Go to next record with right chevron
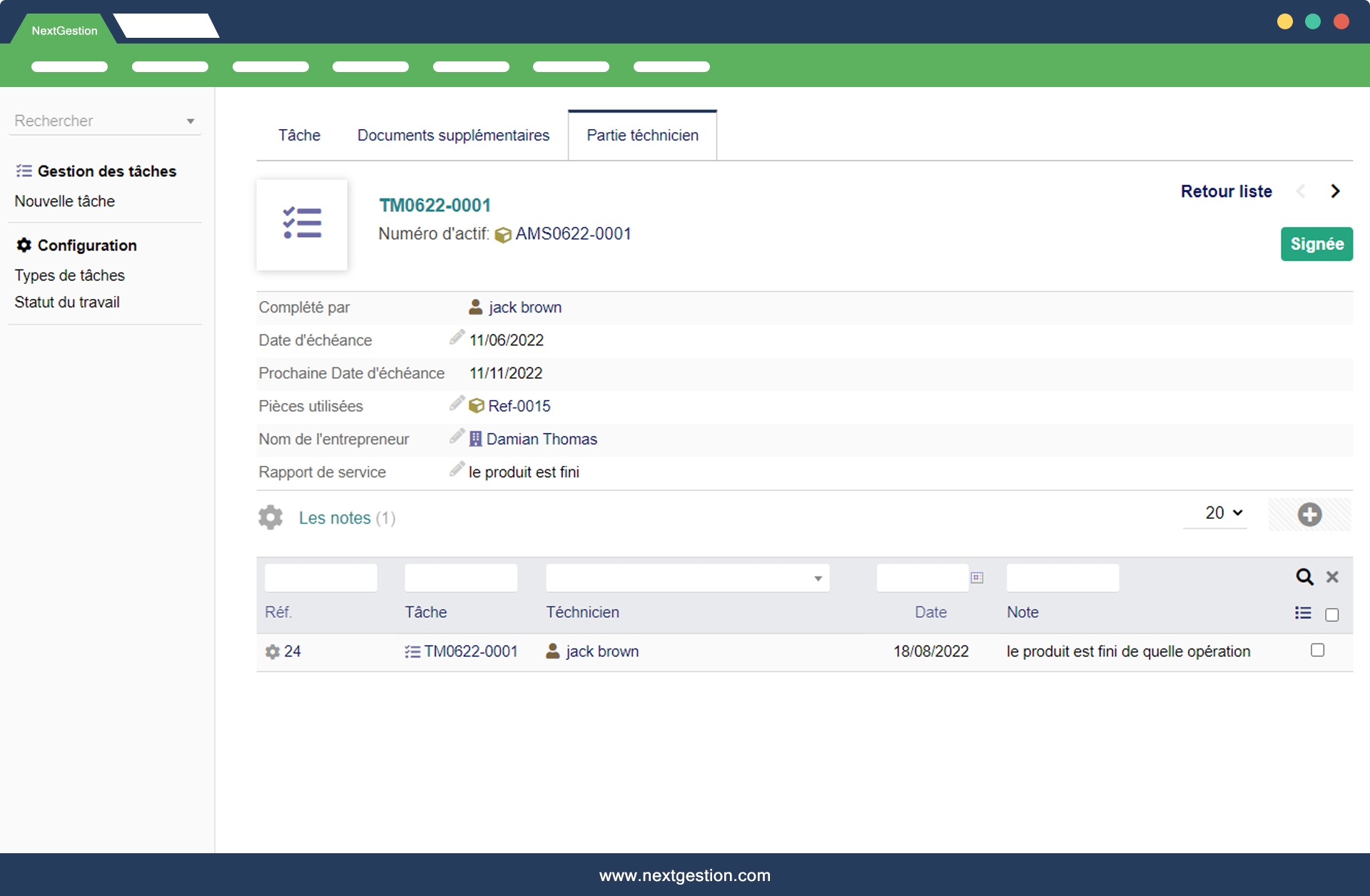 (1335, 191)
